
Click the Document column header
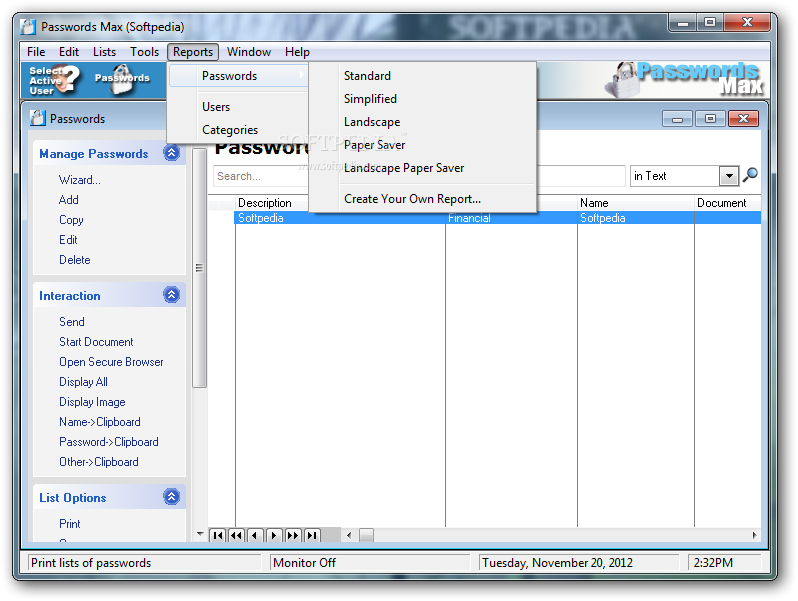[728, 203]
